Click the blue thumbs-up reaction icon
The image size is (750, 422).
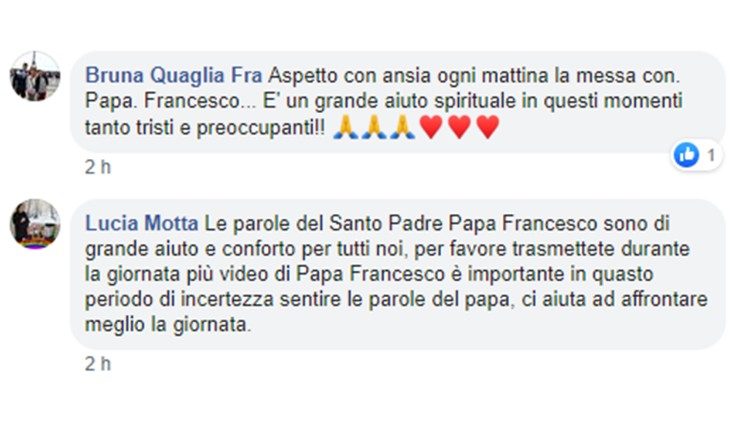point(686,155)
